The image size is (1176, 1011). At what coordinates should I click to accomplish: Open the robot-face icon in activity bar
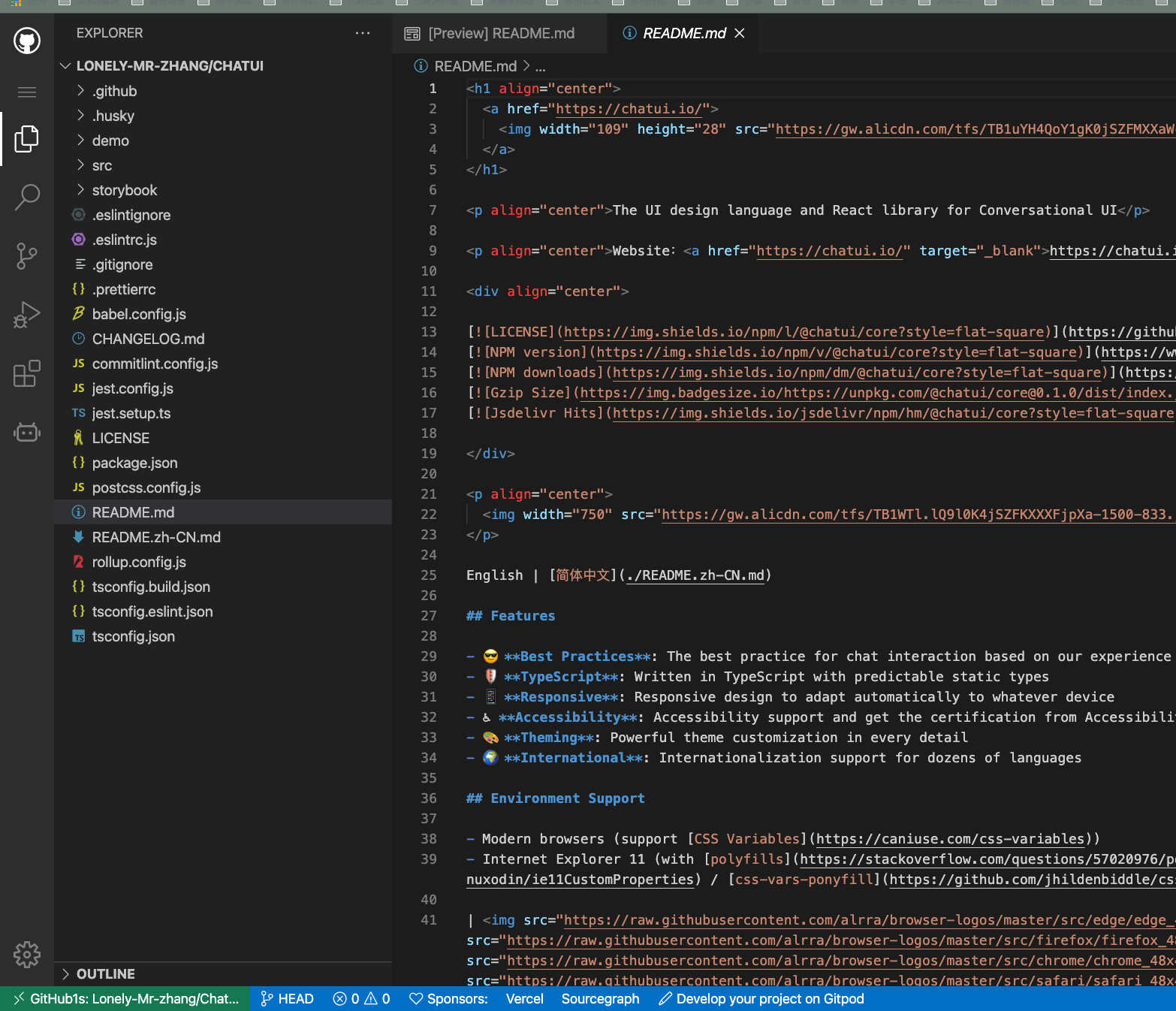coord(27,432)
